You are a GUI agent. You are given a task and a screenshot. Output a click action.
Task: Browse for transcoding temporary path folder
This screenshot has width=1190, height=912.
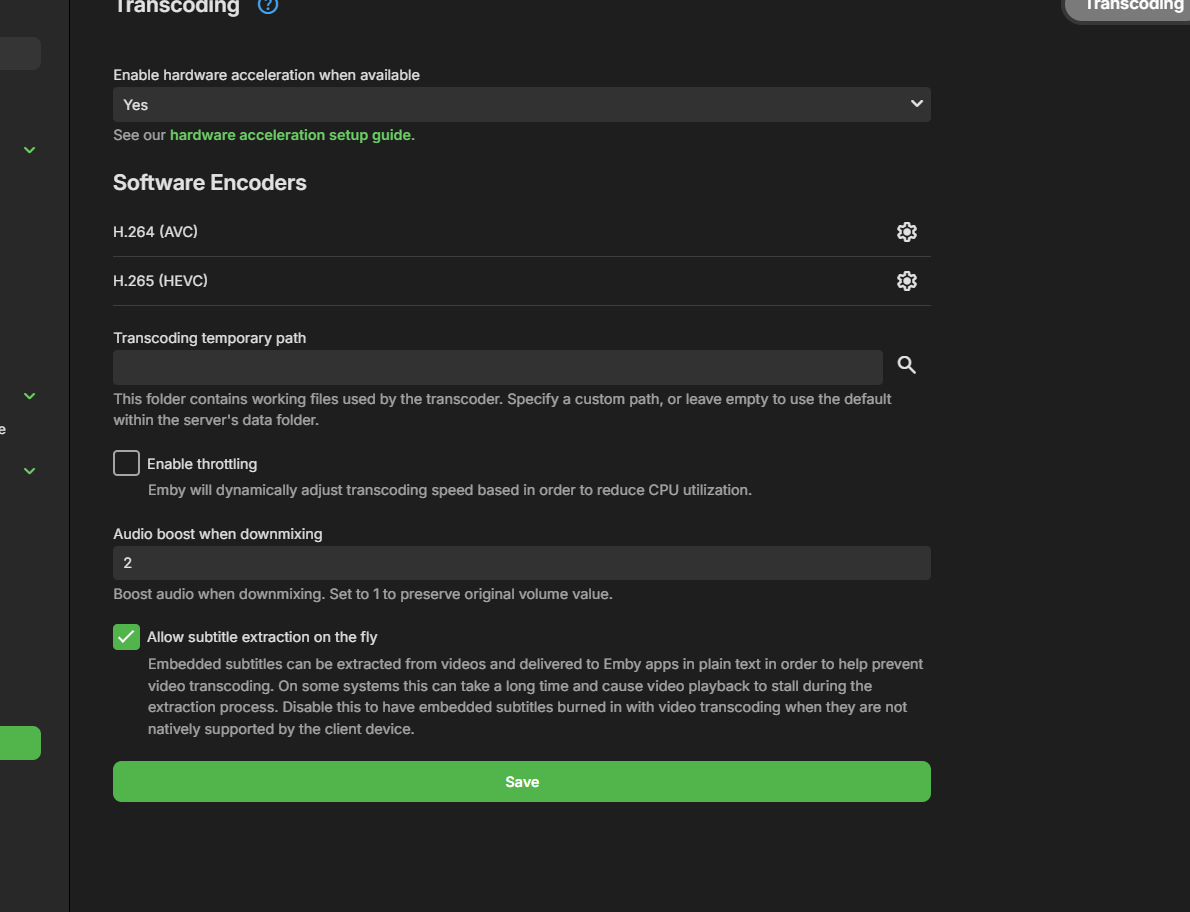[x=906, y=365]
